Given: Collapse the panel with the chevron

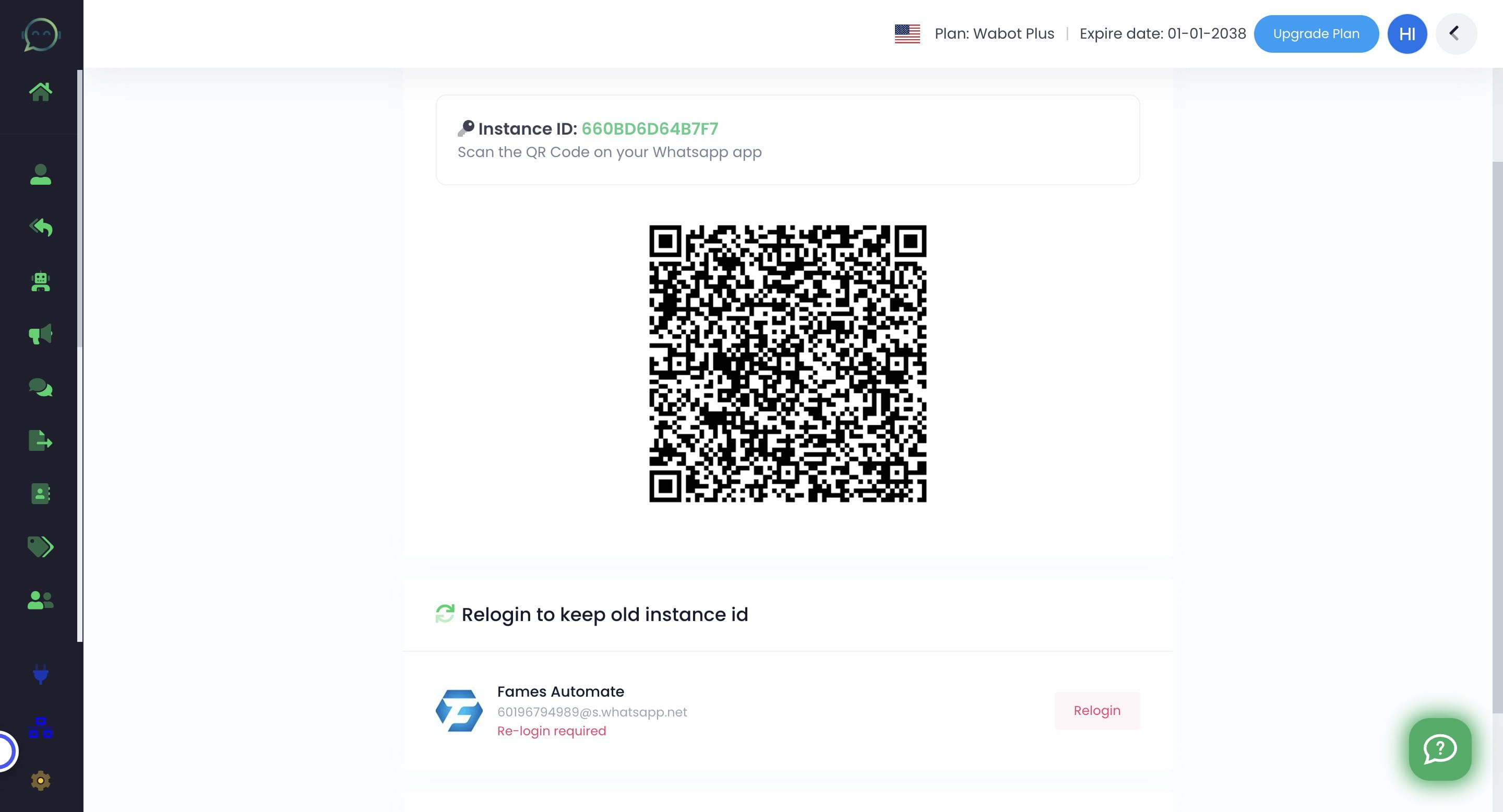Looking at the screenshot, I should pyautogui.click(x=1455, y=33).
